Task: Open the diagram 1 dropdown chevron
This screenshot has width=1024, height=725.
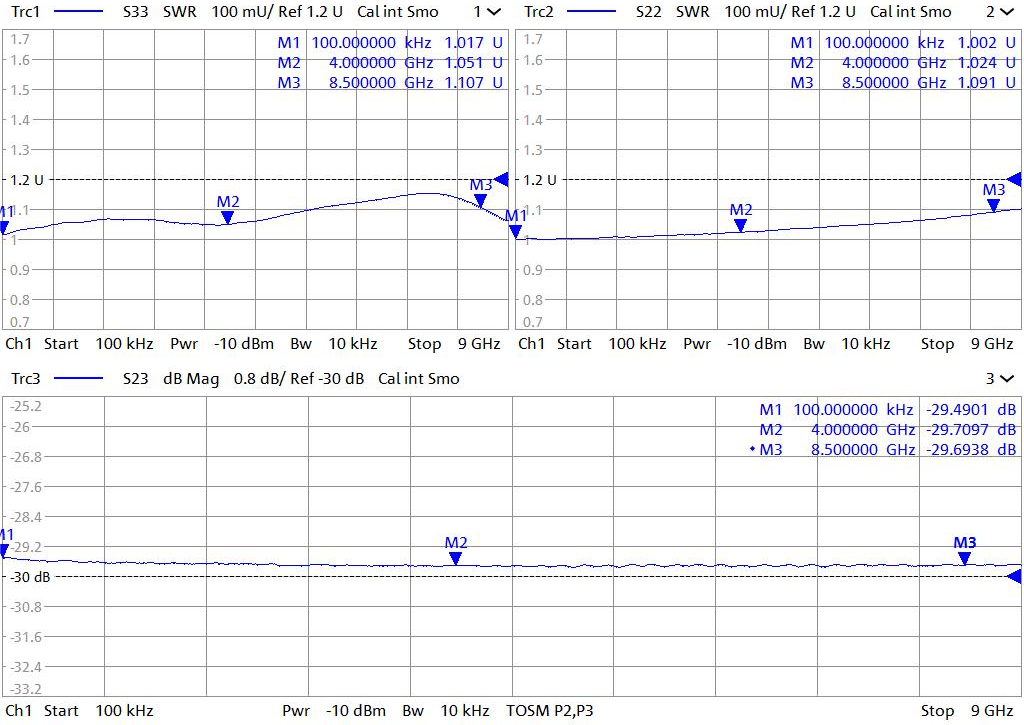Action: point(494,12)
